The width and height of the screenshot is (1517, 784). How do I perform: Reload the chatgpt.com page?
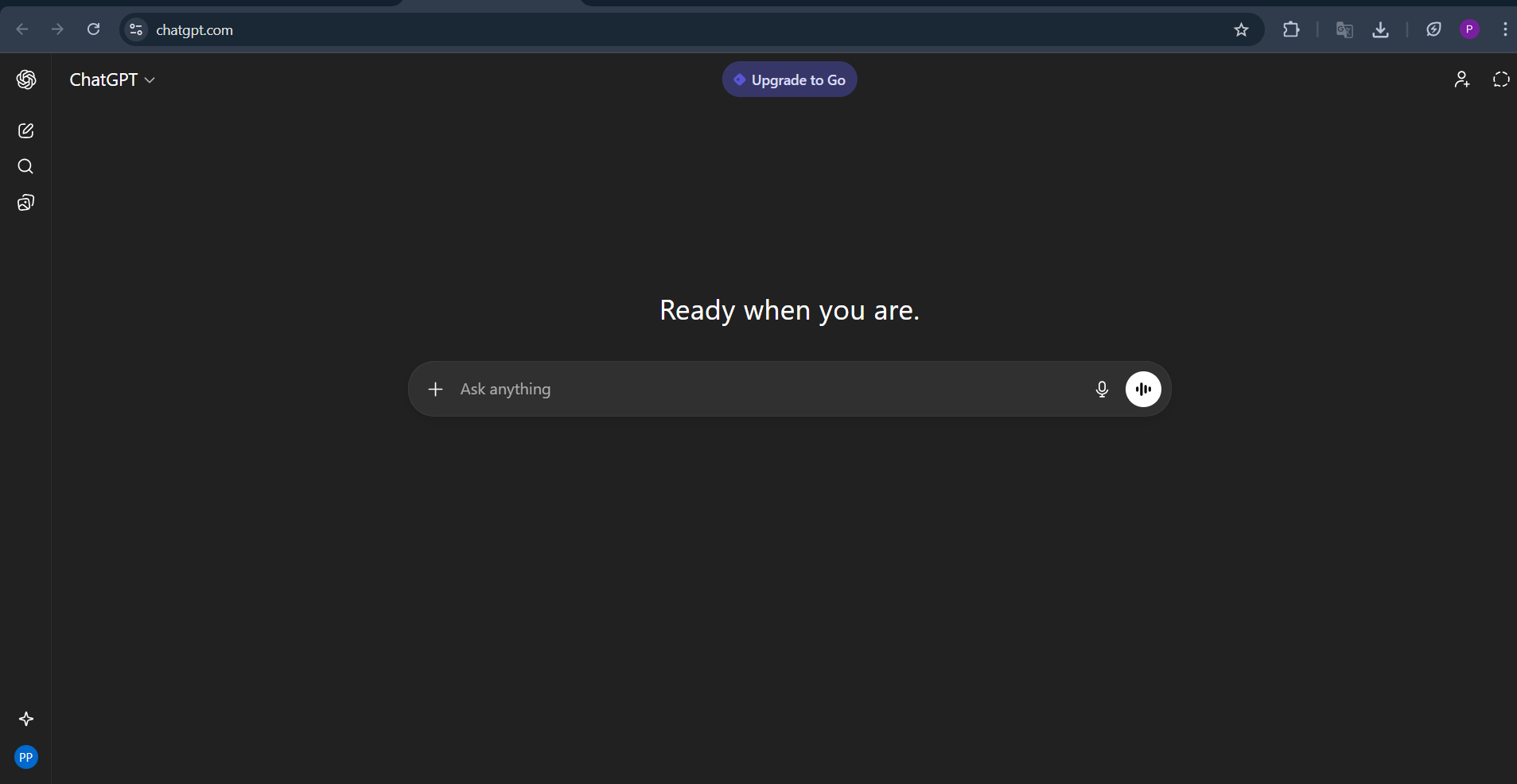pos(94,29)
